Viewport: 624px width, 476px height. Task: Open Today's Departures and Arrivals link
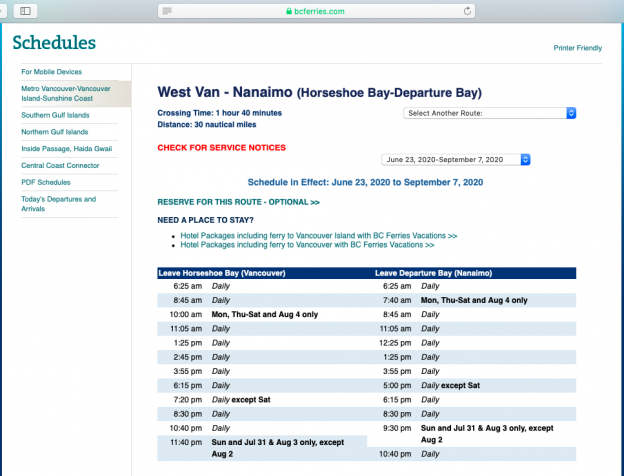[58, 204]
